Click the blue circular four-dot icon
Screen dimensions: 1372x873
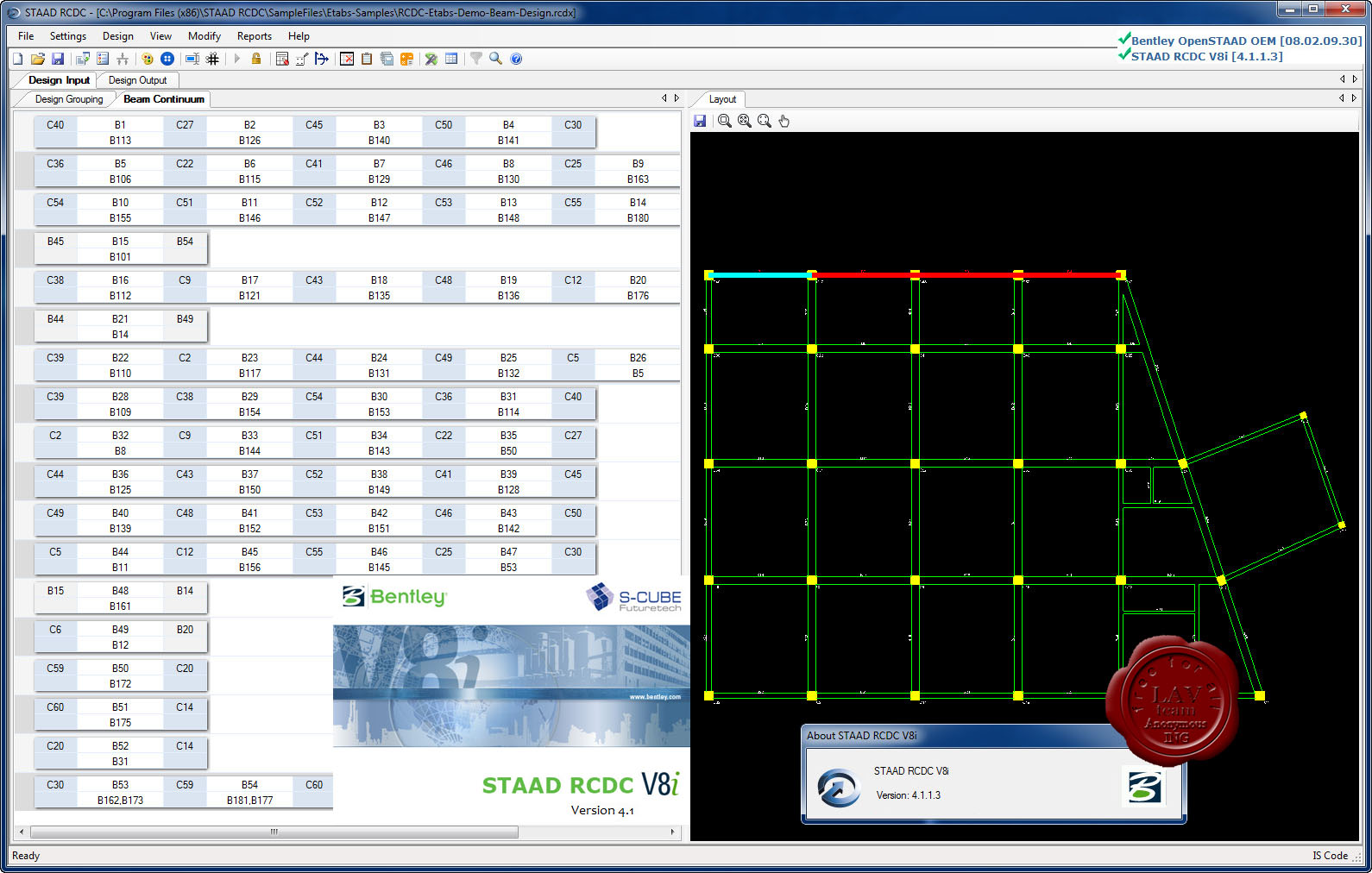click(x=167, y=59)
